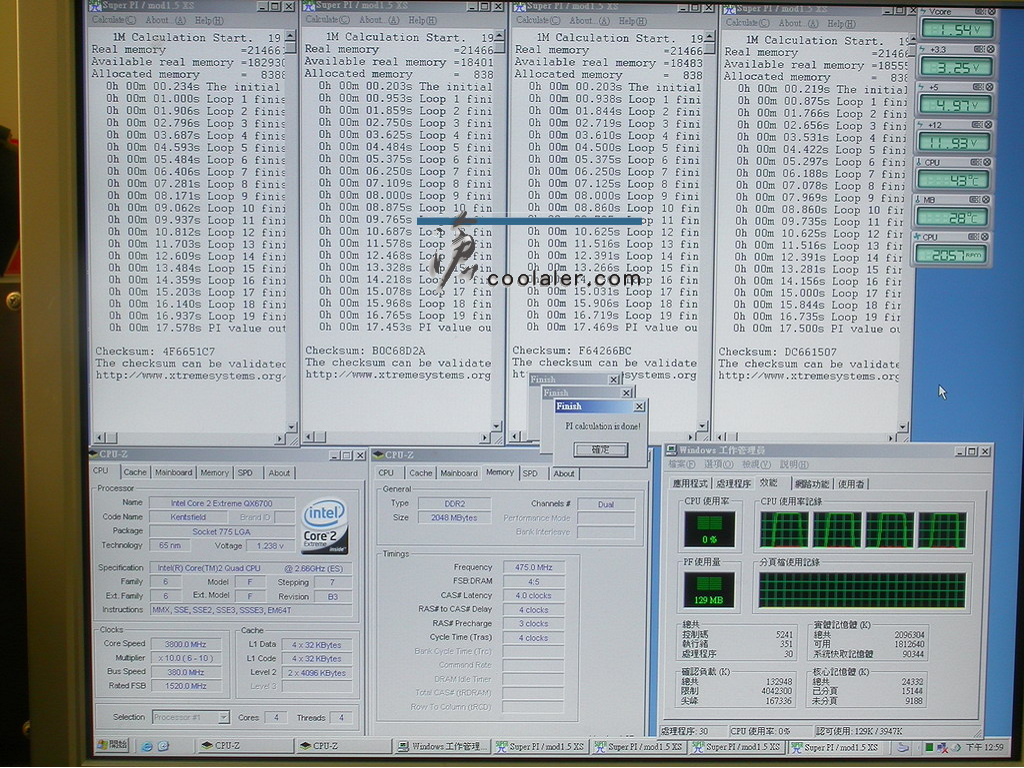The height and width of the screenshot is (768, 1024).
Task: Click the close icon on the MB temperature gadget
Action: click(986, 199)
